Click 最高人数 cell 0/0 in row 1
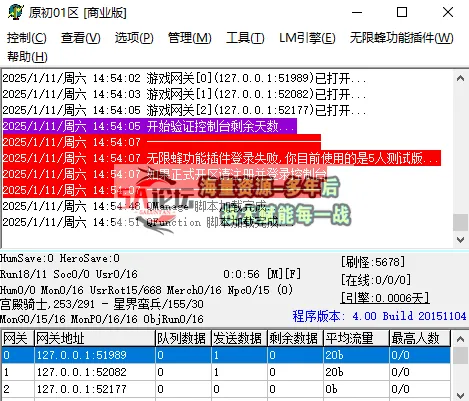 (420, 372)
